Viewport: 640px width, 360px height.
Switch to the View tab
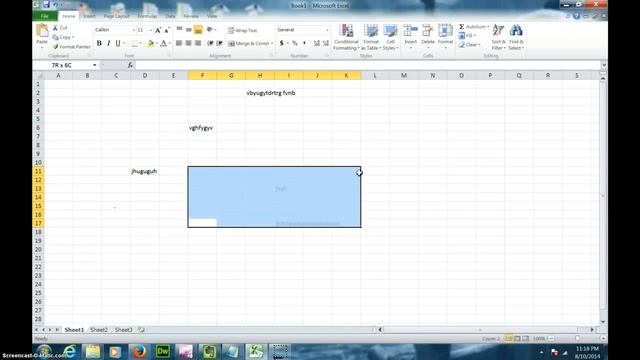coord(212,16)
